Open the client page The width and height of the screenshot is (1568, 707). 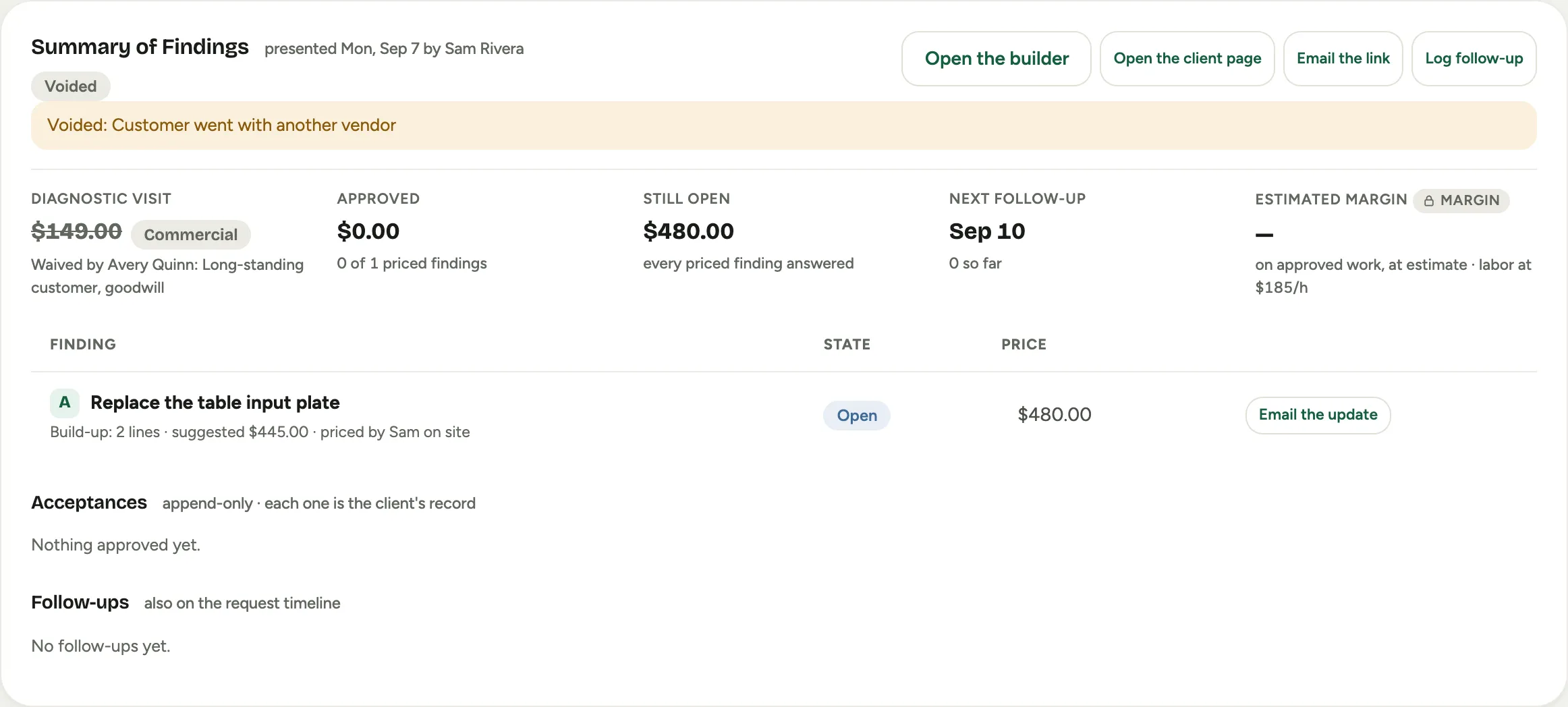click(x=1187, y=59)
